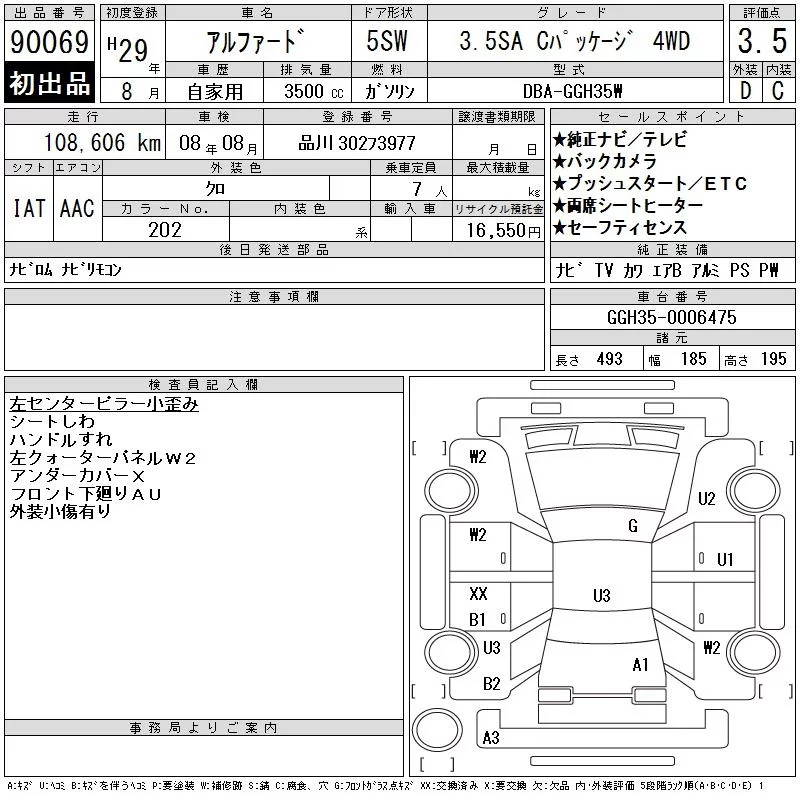Select the A3 mark on the rear bumper diagram
Viewport: 800px width, 800px height.
click(491, 737)
